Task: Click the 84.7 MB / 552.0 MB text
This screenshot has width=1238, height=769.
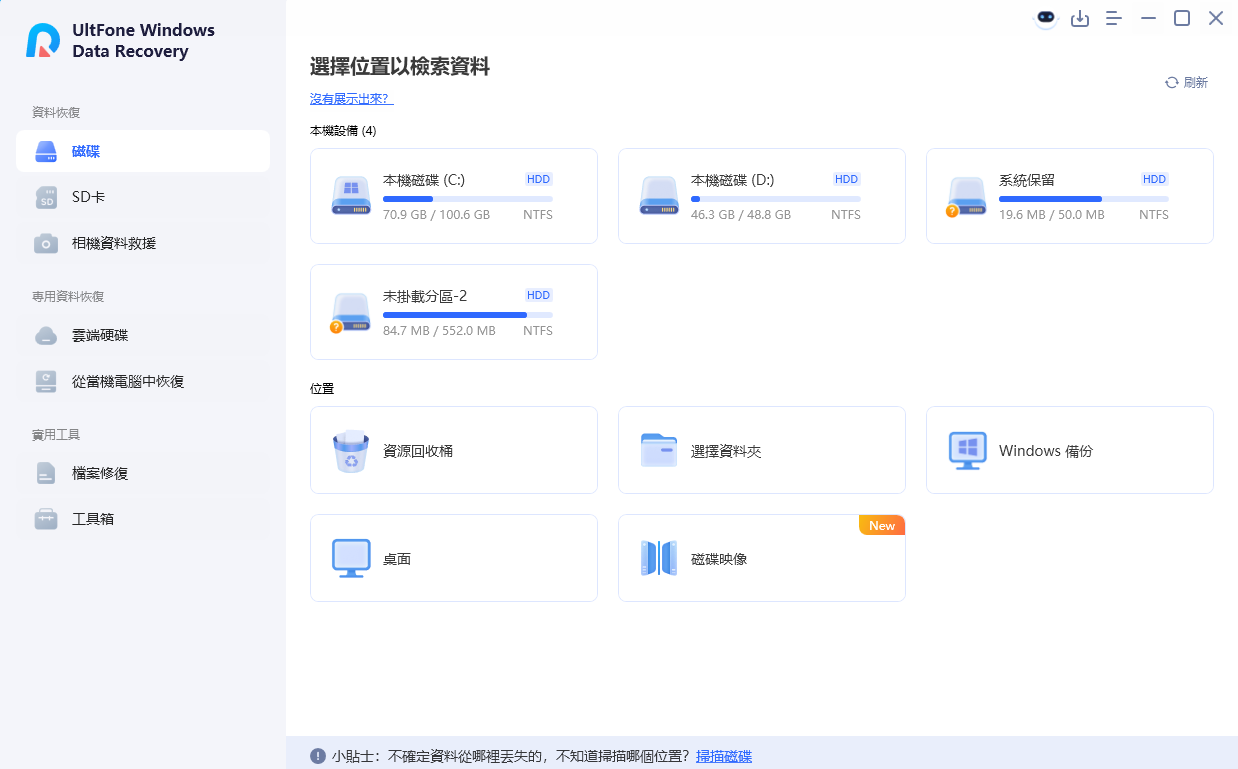Action: click(439, 331)
